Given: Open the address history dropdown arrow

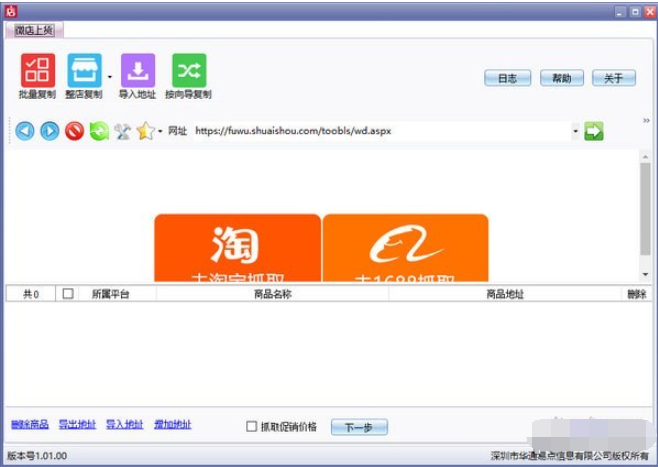Looking at the screenshot, I should (x=575, y=131).
